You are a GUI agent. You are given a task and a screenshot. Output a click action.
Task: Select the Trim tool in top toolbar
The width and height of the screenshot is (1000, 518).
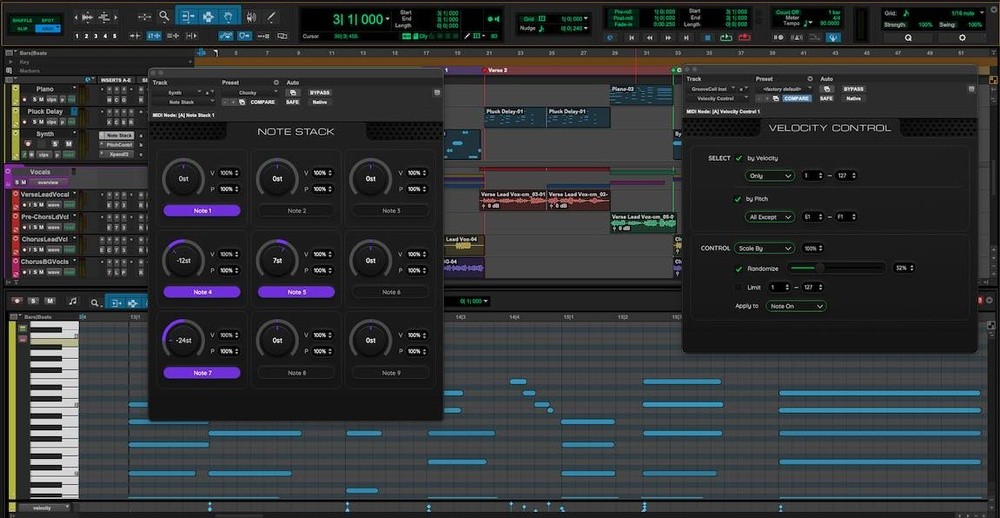click(187, 16)
